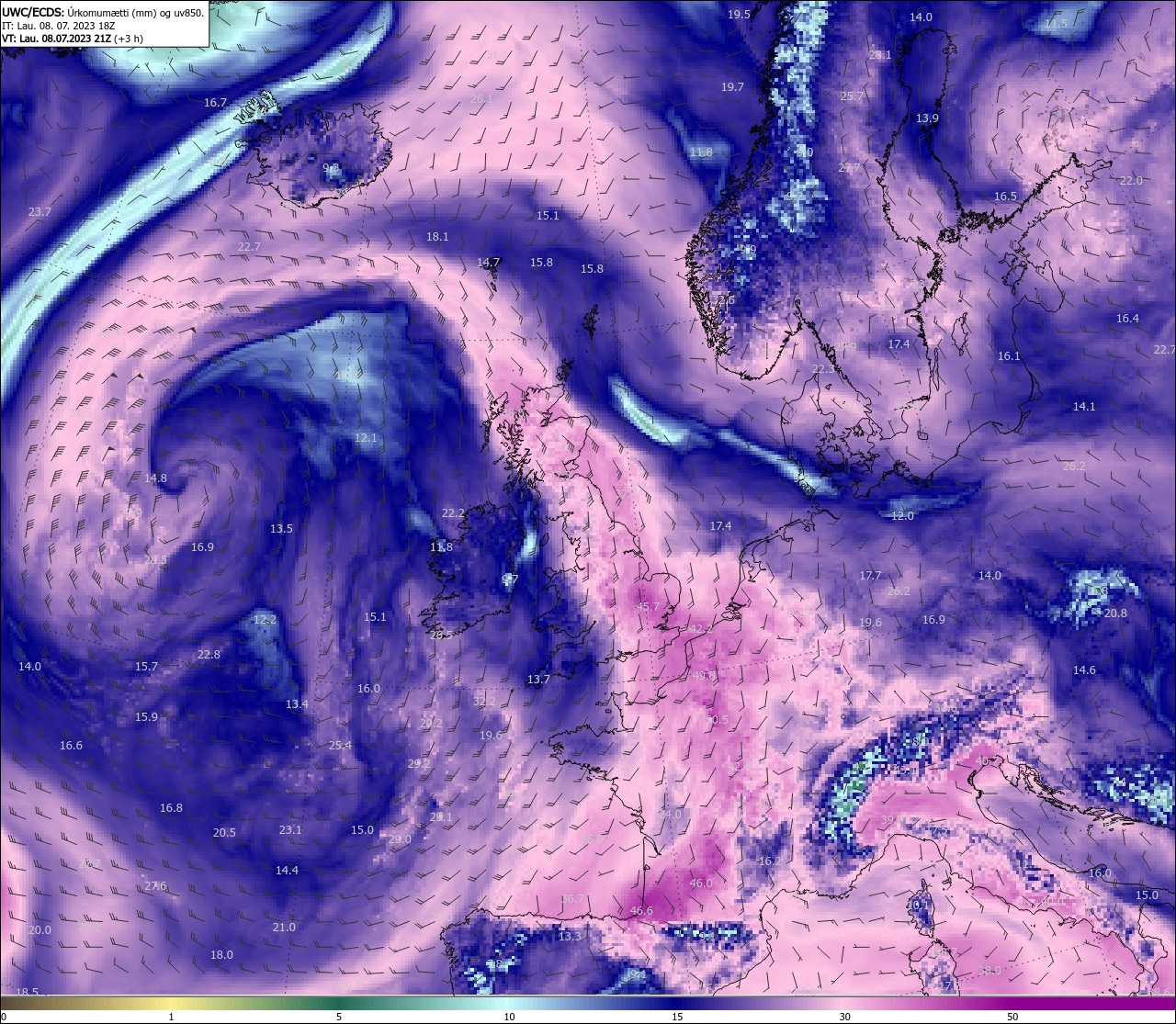Click the 18.1 value south of Iceland
This screenshot has height=1024, width=1176.
click(x=437, y=237)
